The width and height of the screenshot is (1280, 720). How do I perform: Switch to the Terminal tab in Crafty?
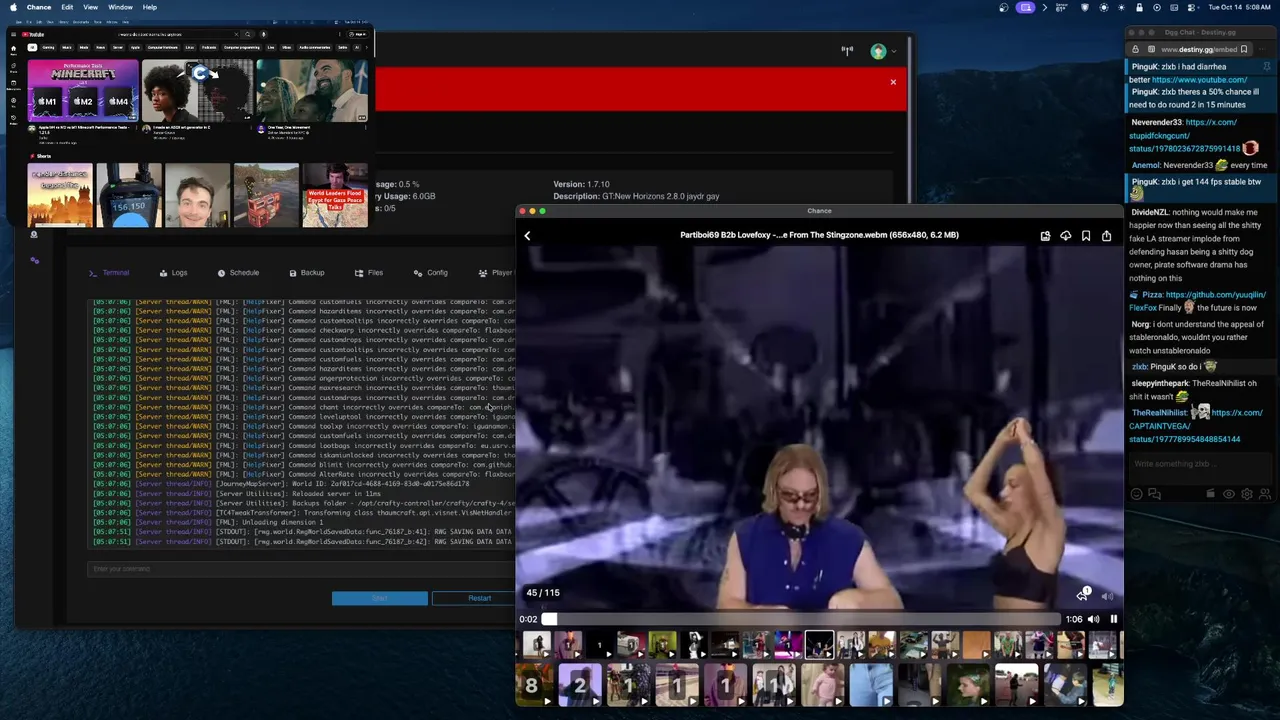pos(109,273)
